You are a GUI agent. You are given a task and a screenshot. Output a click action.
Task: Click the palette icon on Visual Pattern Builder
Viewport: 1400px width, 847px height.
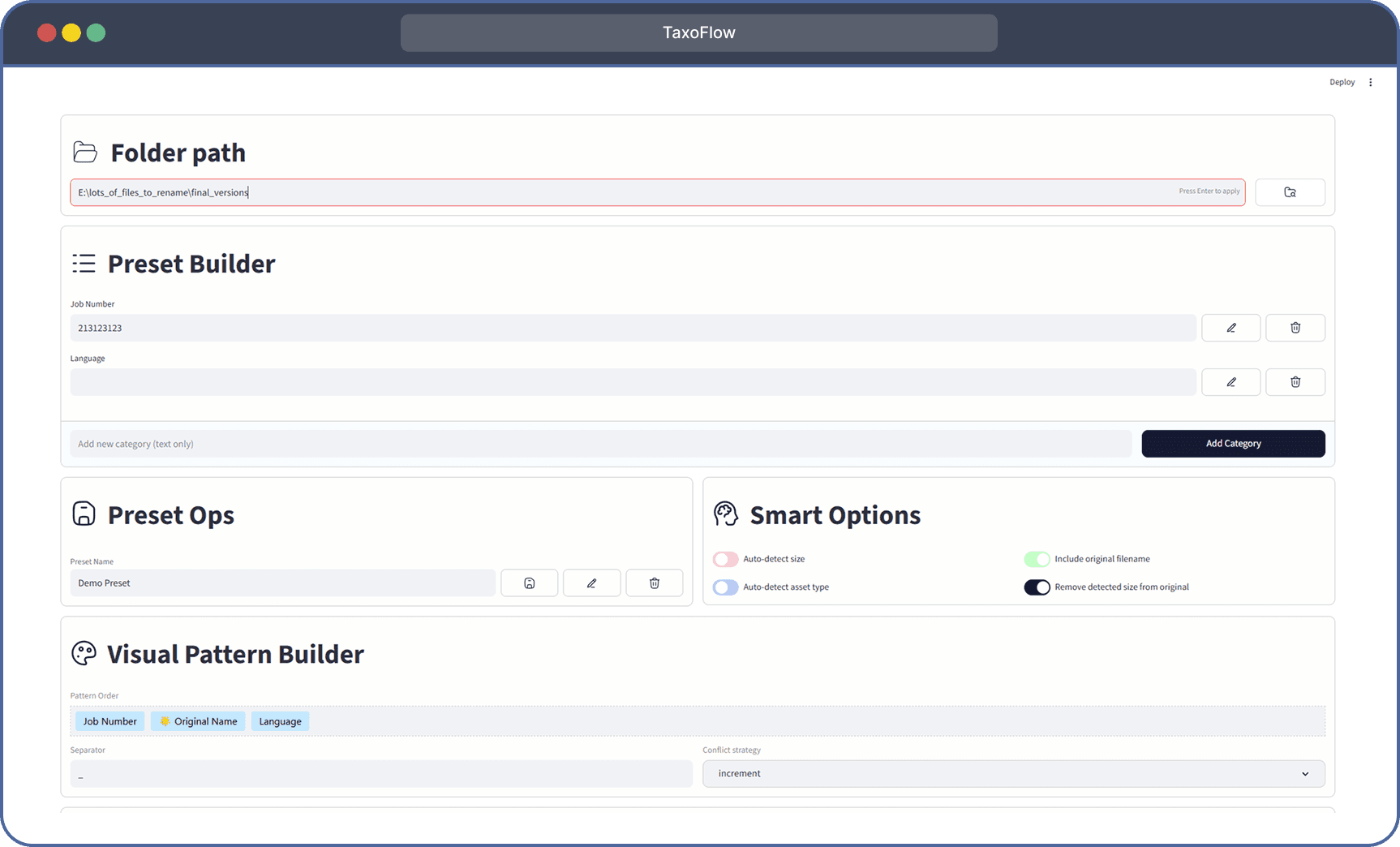click(84, 653)
